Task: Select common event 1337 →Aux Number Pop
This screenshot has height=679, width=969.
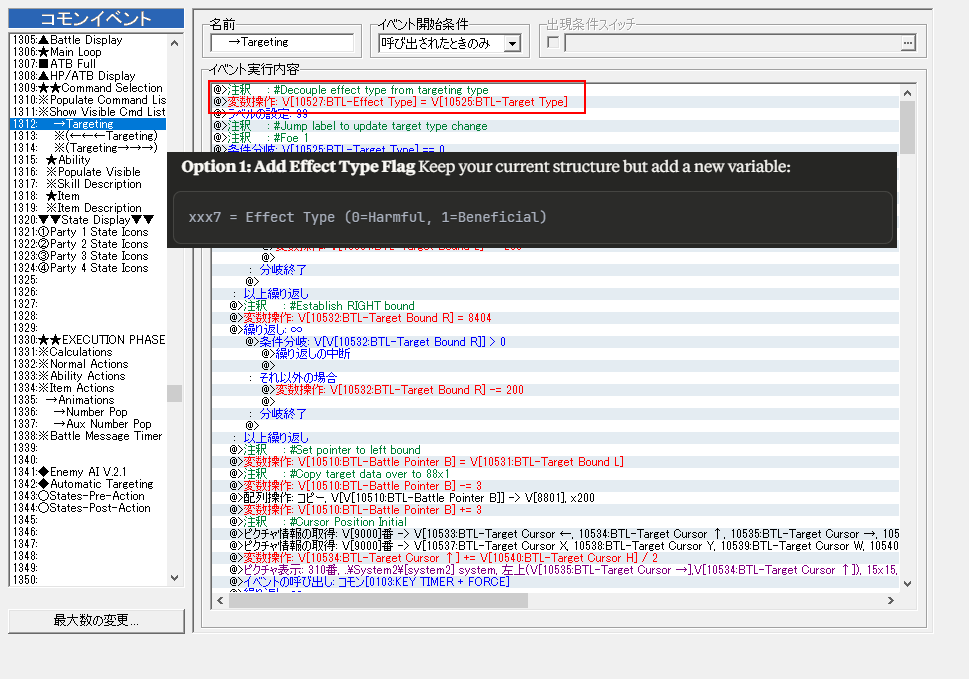Action: coord(88,424)
